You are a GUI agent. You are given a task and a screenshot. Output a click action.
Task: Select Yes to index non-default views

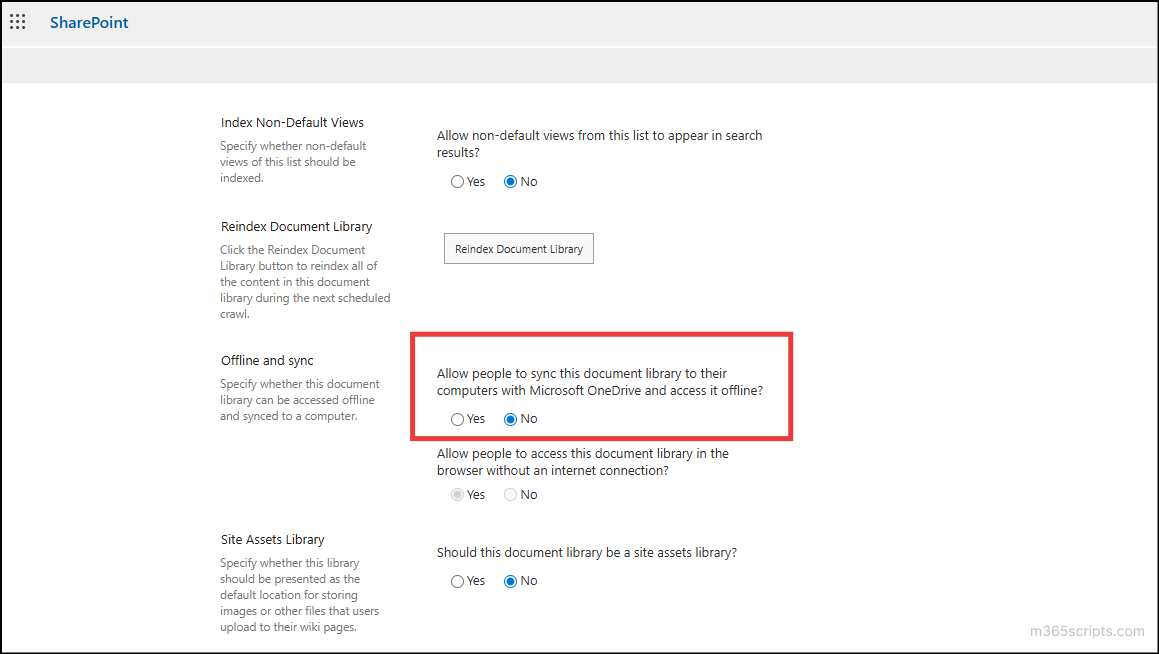point(456,181)
